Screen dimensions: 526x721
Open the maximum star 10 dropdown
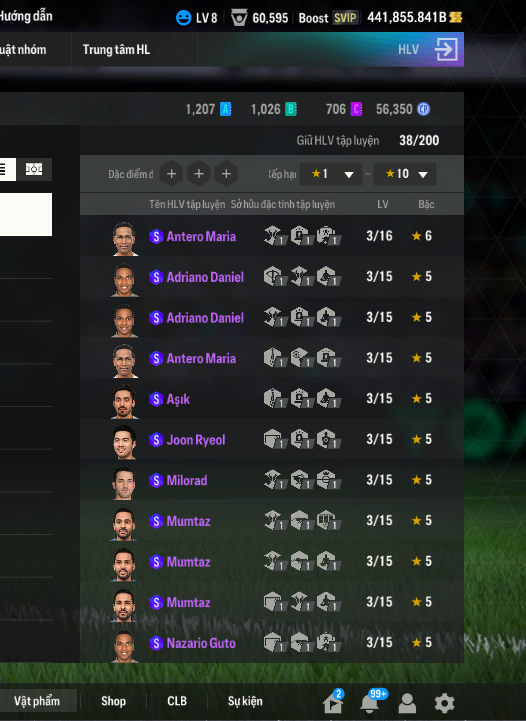(x=405, y=174)
